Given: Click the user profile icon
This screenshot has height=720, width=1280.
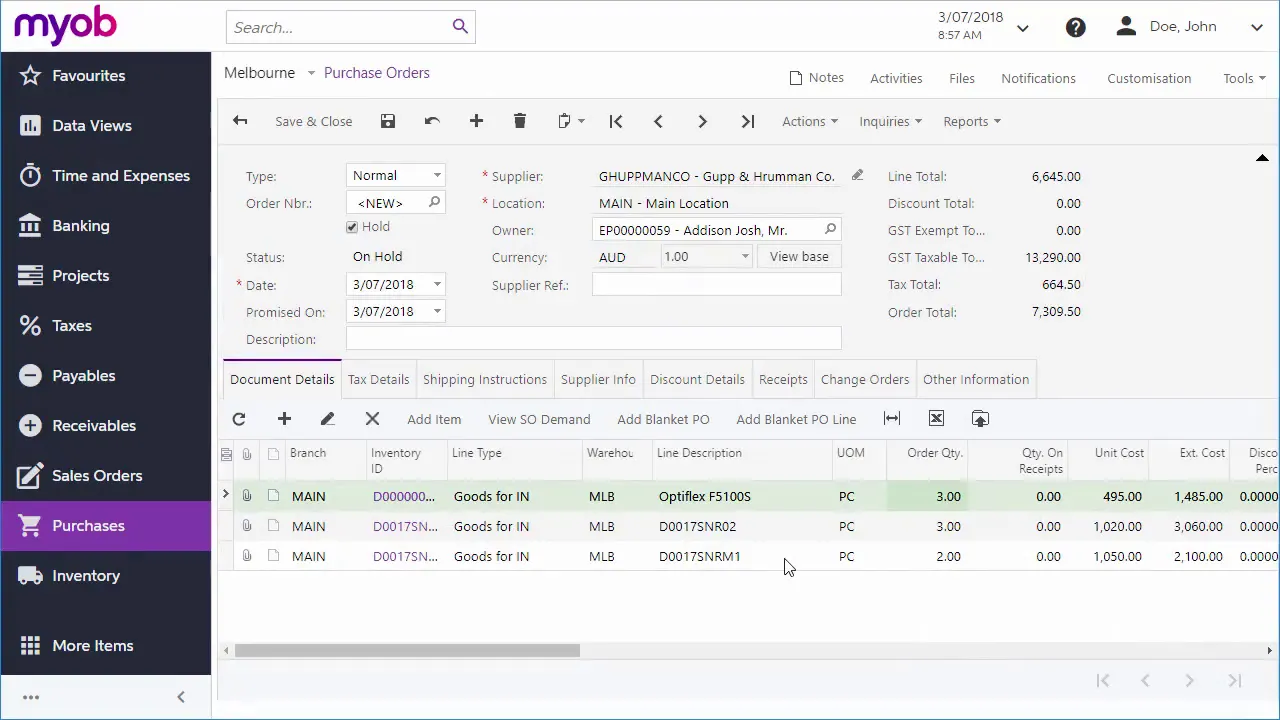Looking at the screenshot, I should 1127,26.
